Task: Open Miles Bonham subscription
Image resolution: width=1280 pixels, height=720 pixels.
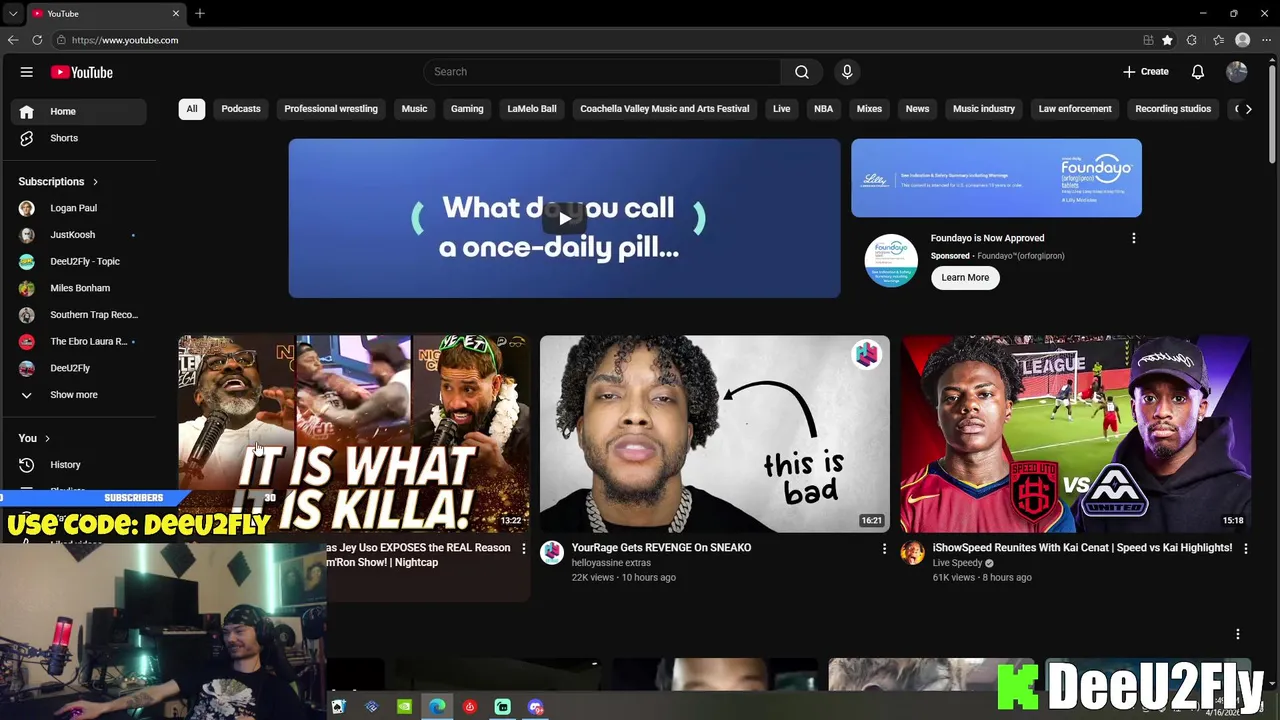Action: click(80, 288)
